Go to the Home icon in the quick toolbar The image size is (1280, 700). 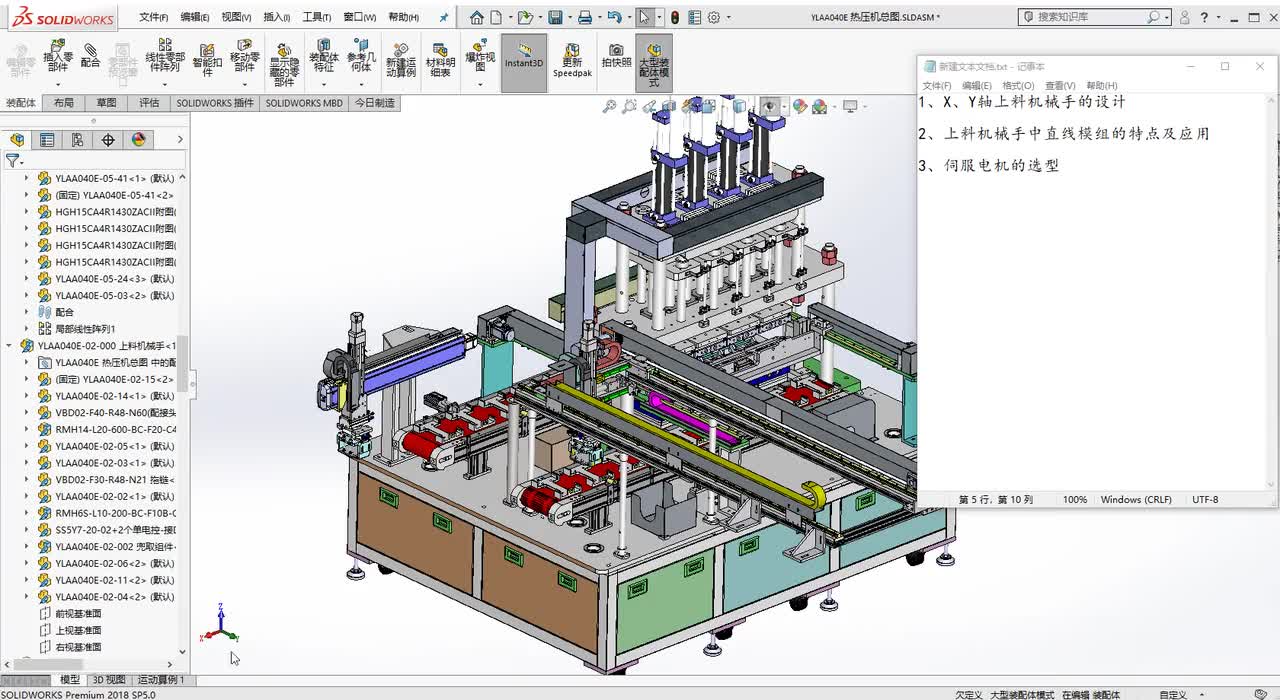click(x=477, y=17)
